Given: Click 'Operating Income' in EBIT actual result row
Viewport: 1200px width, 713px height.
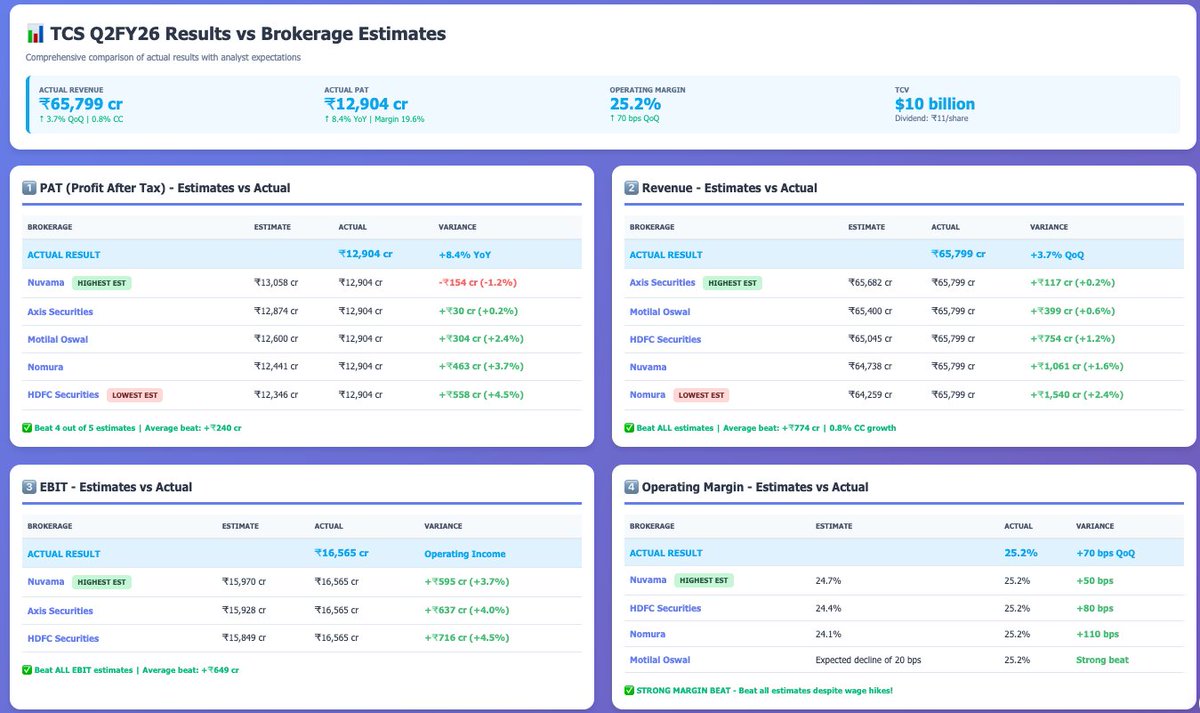Looking at the screenshot, I should tap(465, 554).
